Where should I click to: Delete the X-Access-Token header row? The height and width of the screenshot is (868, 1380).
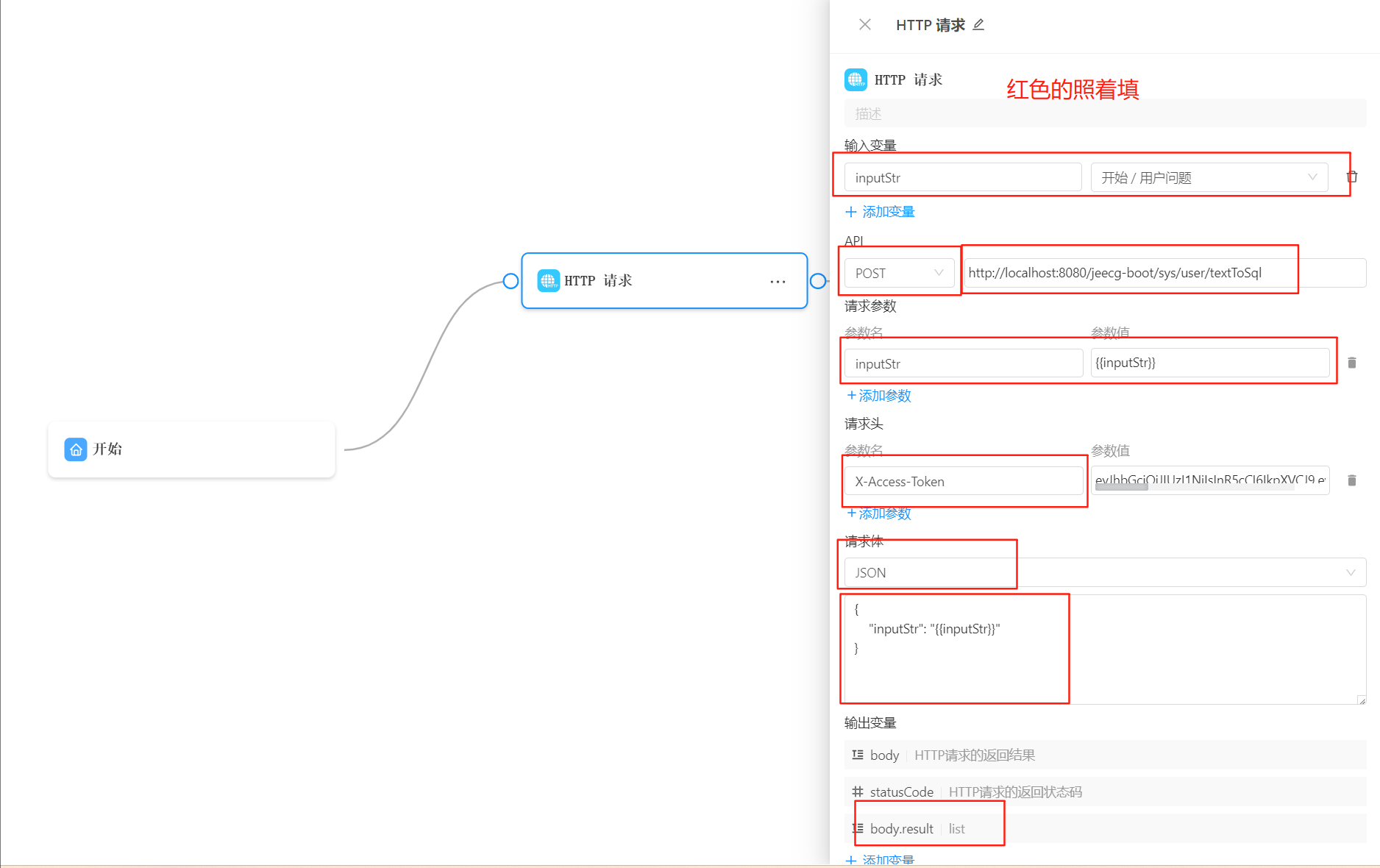click(1352, 480)
